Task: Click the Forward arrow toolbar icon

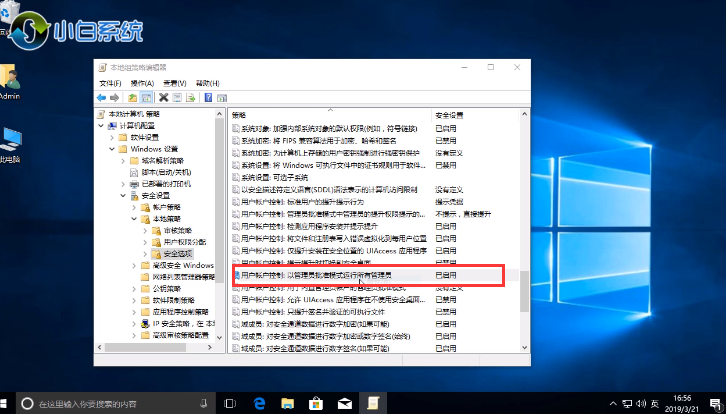Action: coord(115,97)
